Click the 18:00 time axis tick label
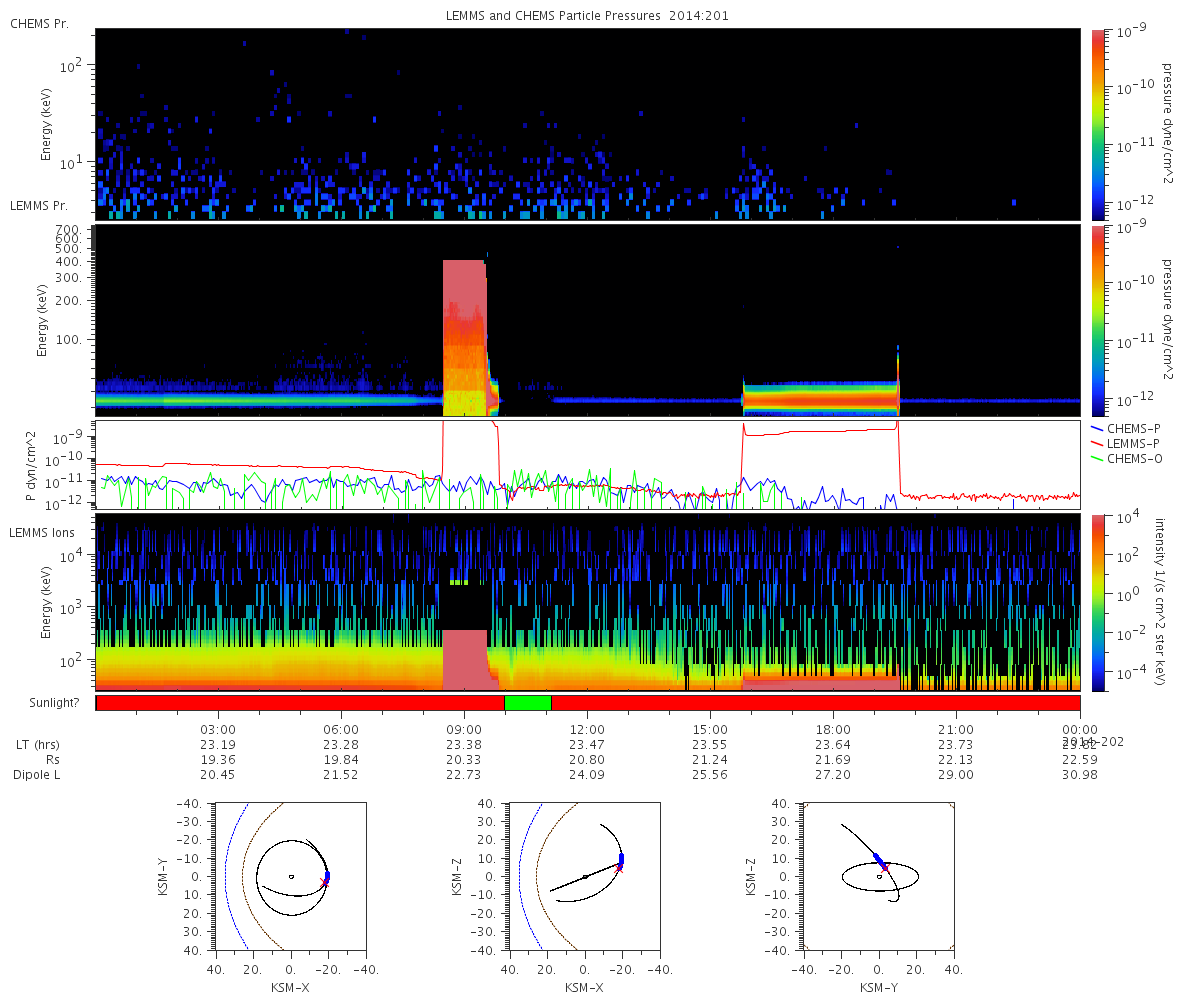 point(833,729)
